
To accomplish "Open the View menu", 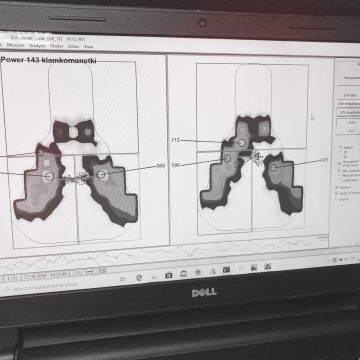I will 88,47.
